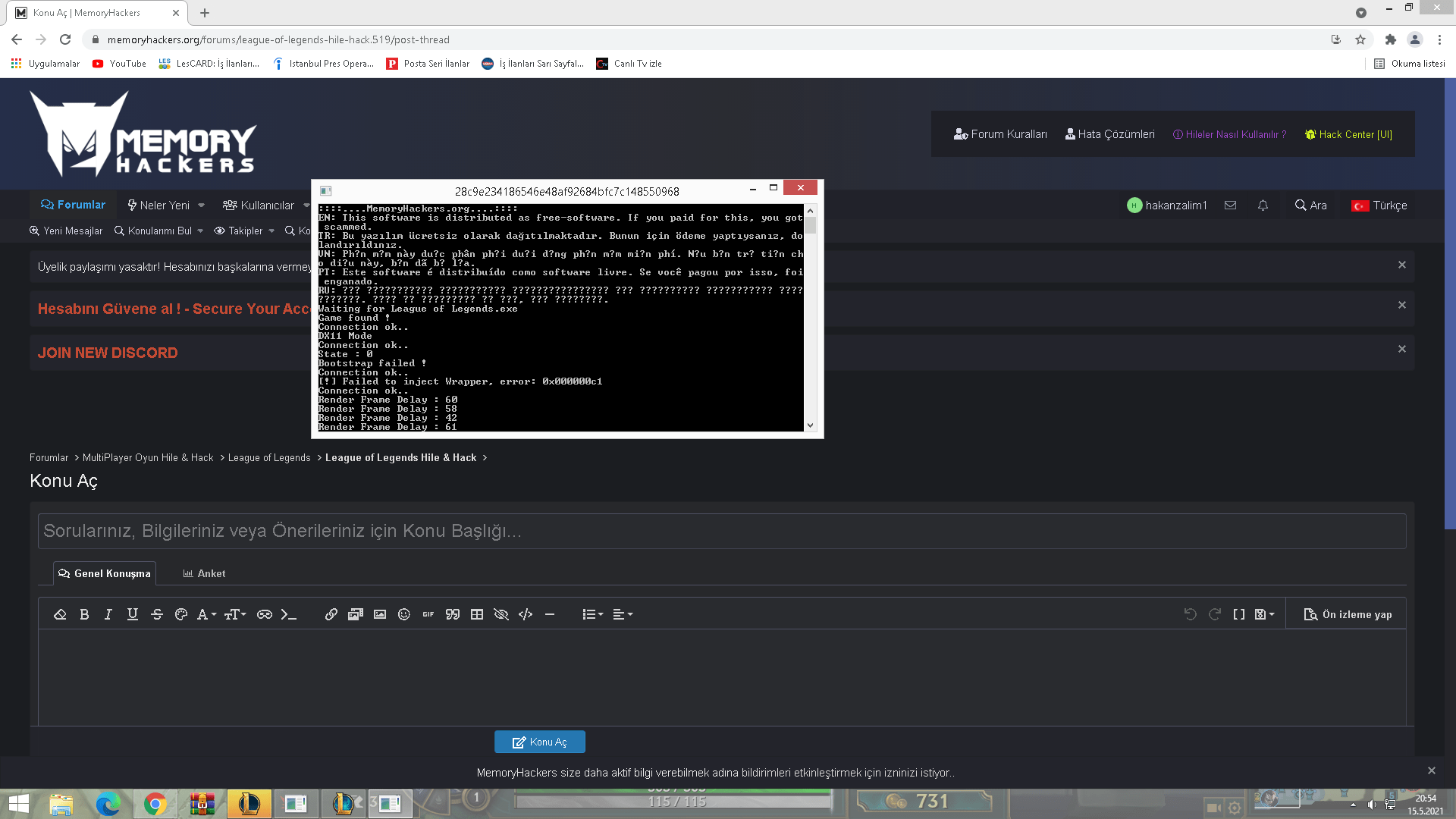
Task: Open League of Legends breadcrumb link
Action: 269,458
